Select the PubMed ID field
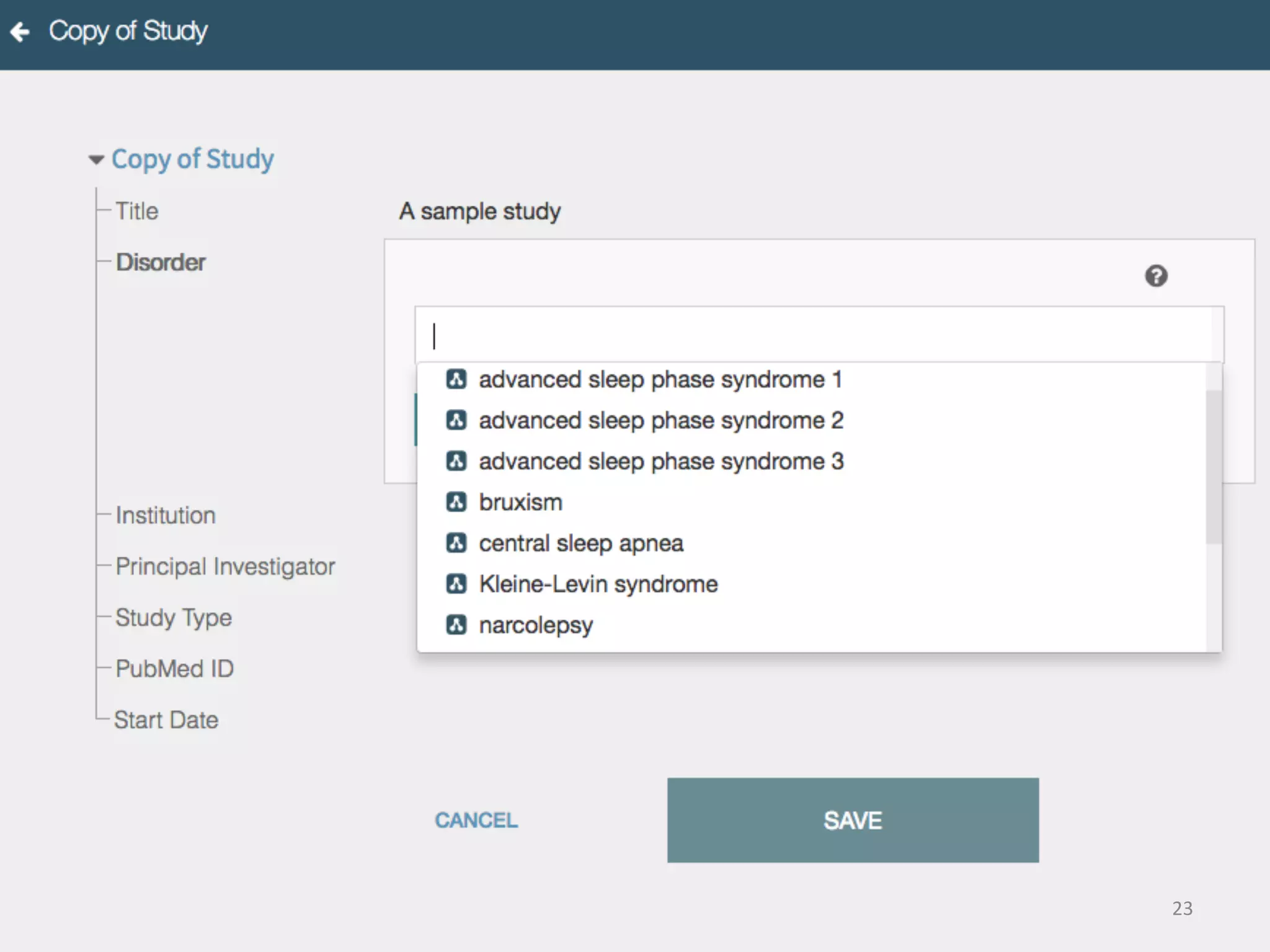1270x952 pixels. click(174, 669)
